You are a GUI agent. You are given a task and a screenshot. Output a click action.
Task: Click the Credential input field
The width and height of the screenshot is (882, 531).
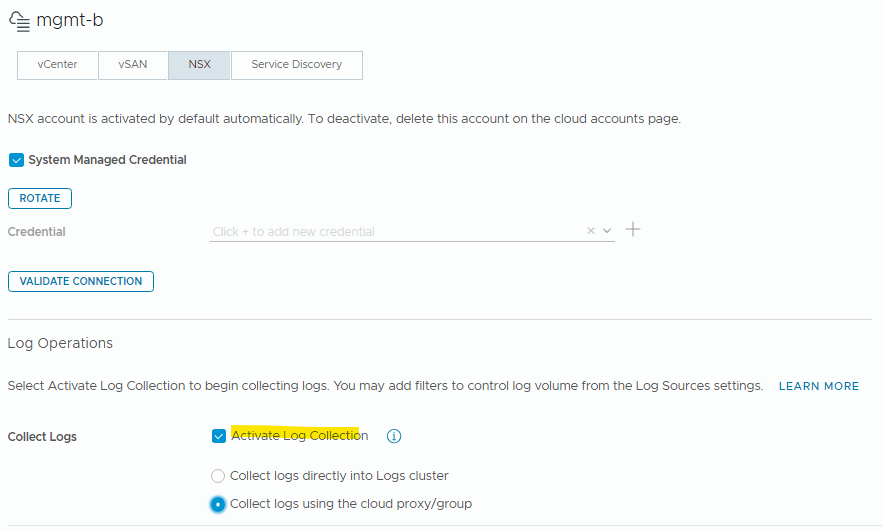tap(397, 231)
